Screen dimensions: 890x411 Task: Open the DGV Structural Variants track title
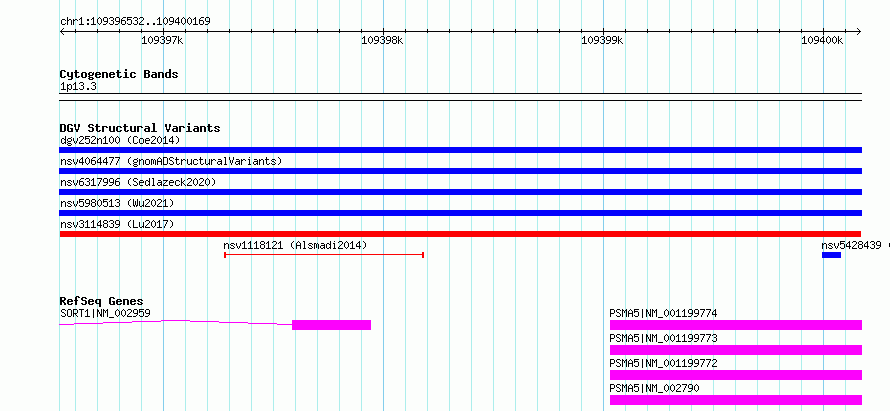click(x=140, y=128)
